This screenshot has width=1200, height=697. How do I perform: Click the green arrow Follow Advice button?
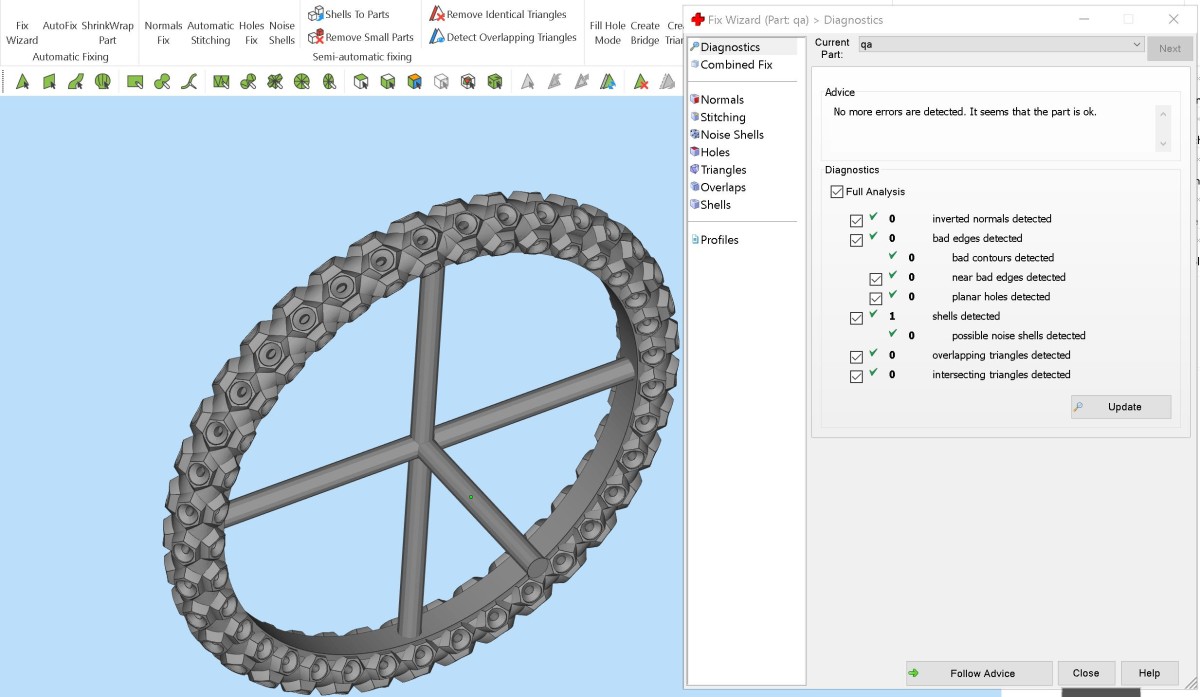coord(979,673)
